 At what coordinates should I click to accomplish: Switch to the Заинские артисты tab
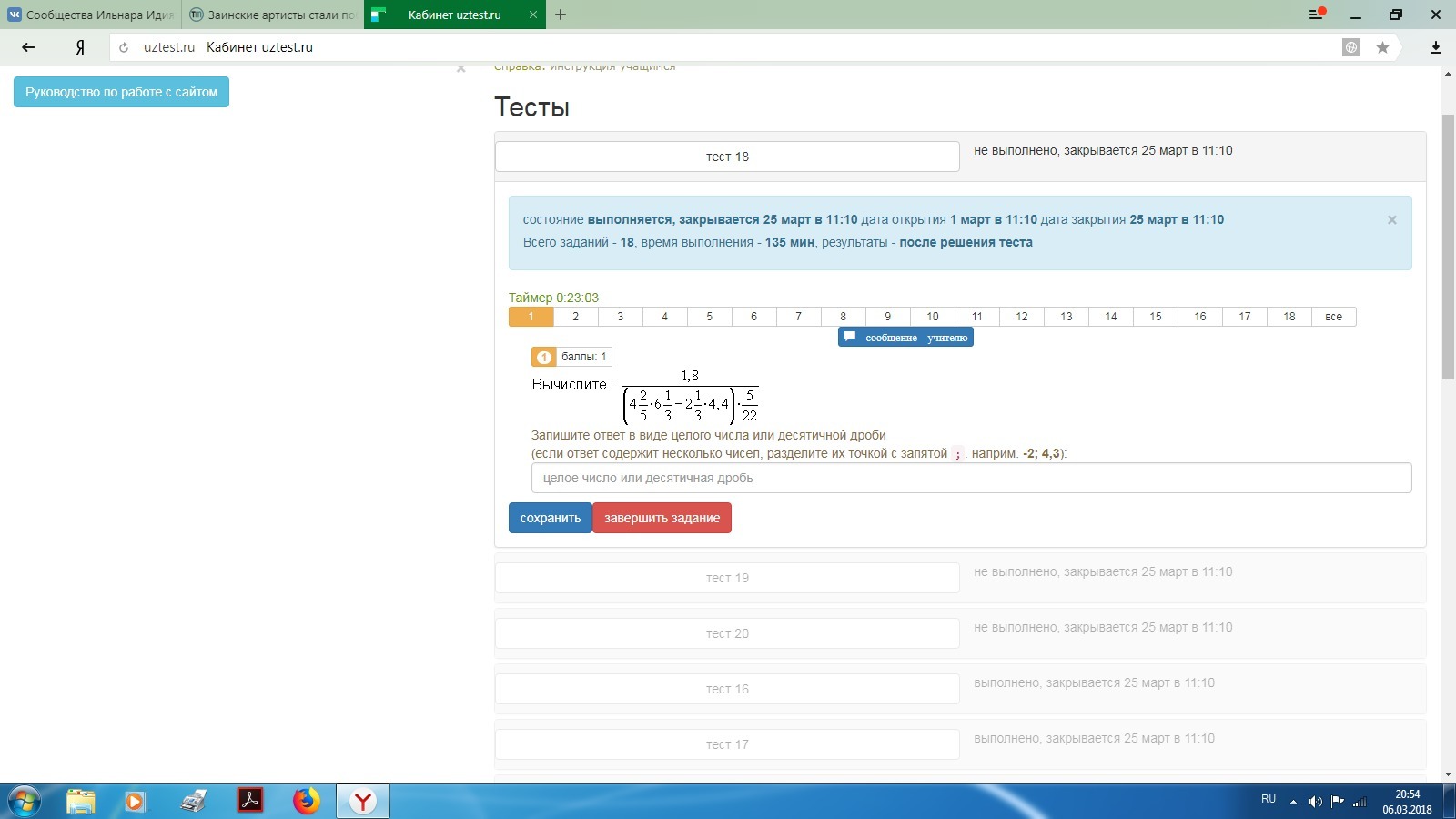(273, 15)
